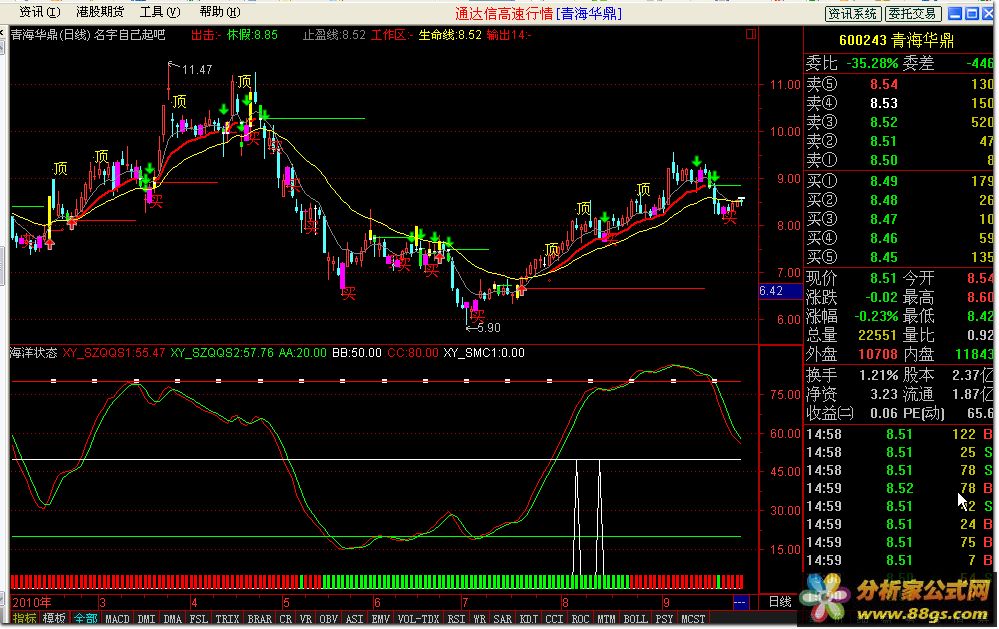Switch to the WR indicator
The height and width of the screenshot is (629, 999).
(x=479, y=619)
